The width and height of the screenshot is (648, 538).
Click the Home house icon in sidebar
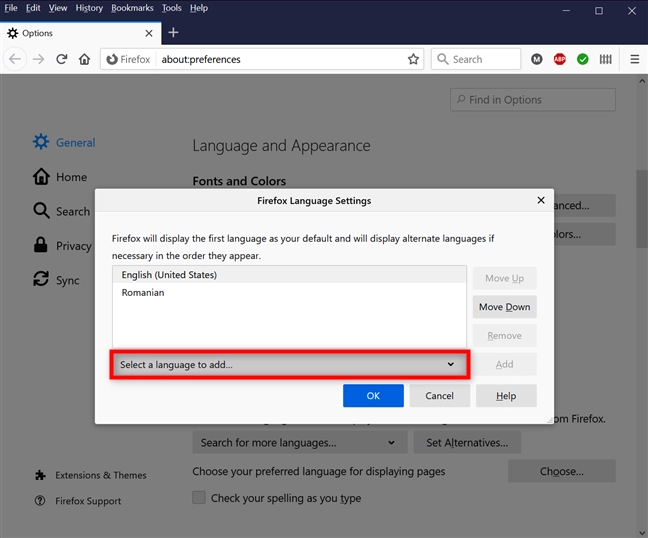coord(41,176)
